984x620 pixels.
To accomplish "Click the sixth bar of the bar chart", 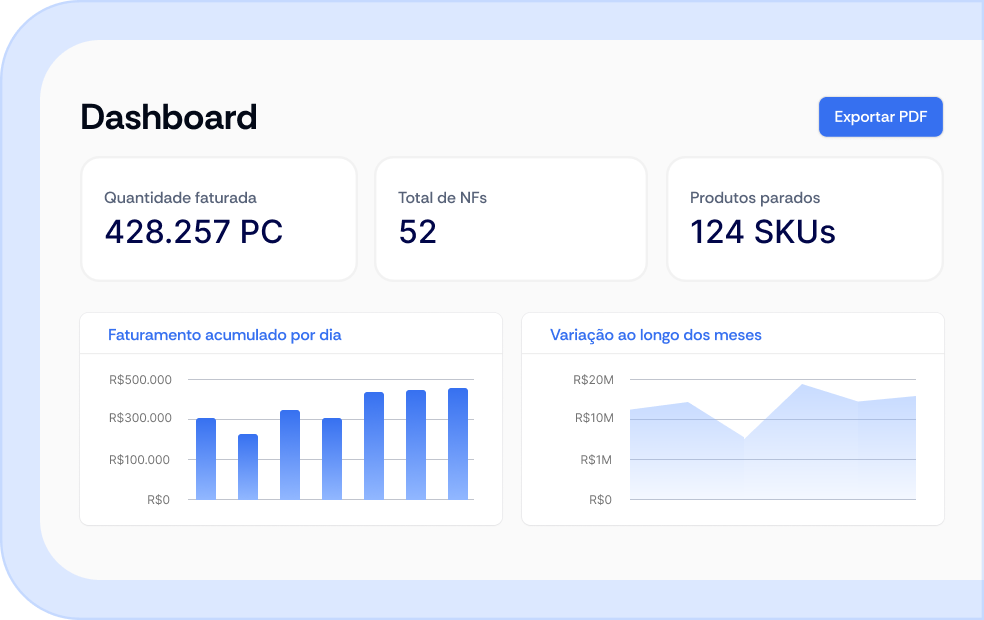I will point(416,445).
